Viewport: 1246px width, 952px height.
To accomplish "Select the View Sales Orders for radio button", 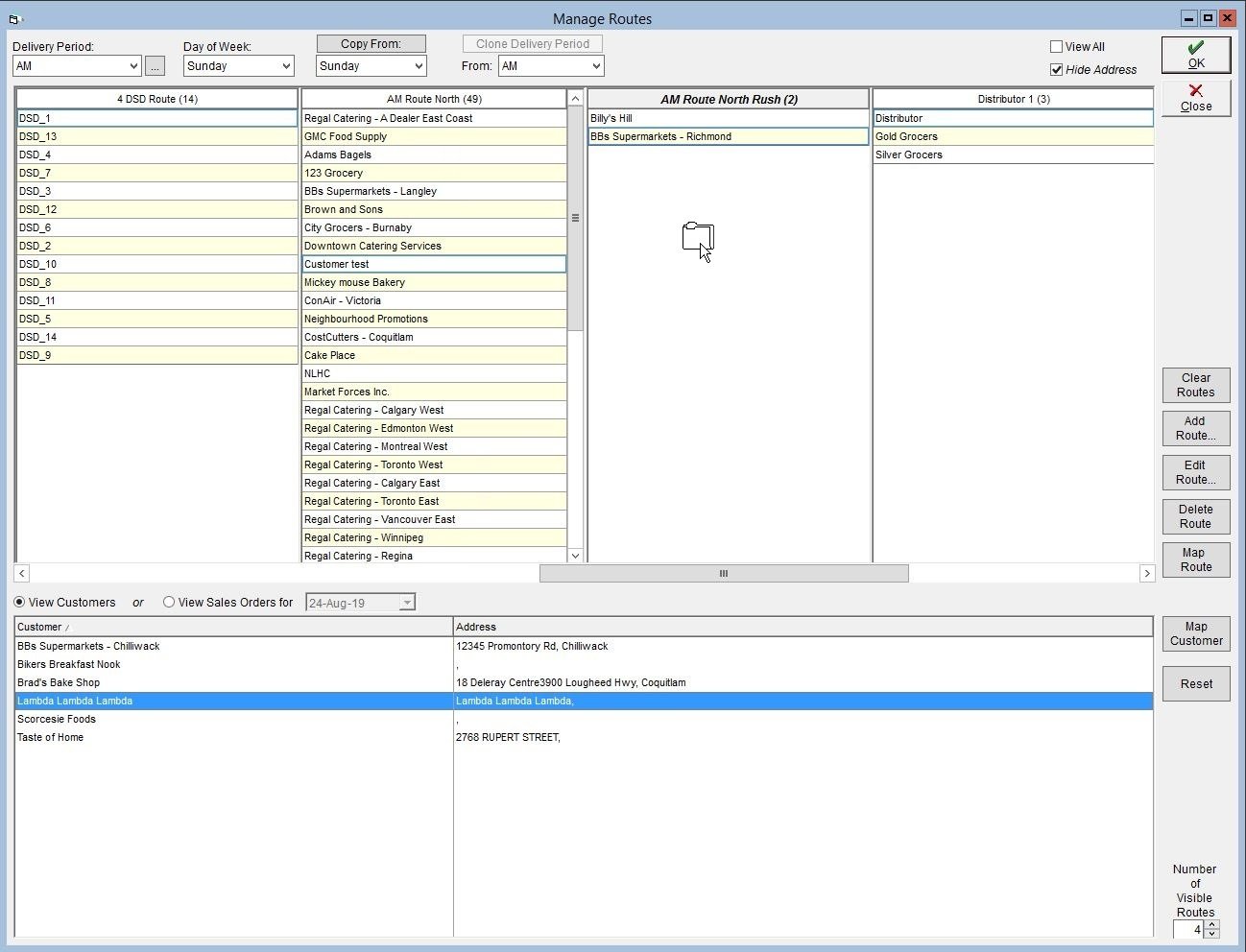I will tap(169, 603).
